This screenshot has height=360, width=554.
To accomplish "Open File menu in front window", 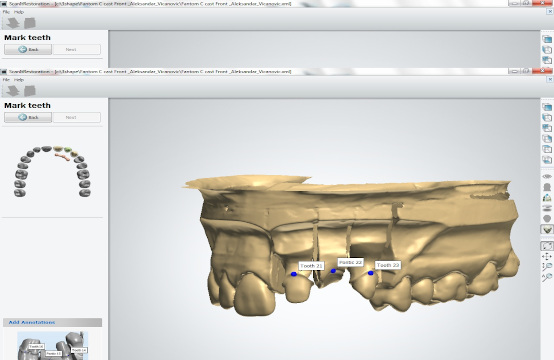I will (x=6, y=80).
